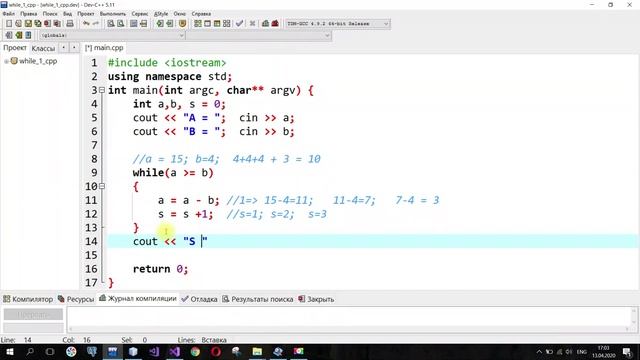Open the Правка menu

point(29,13)
